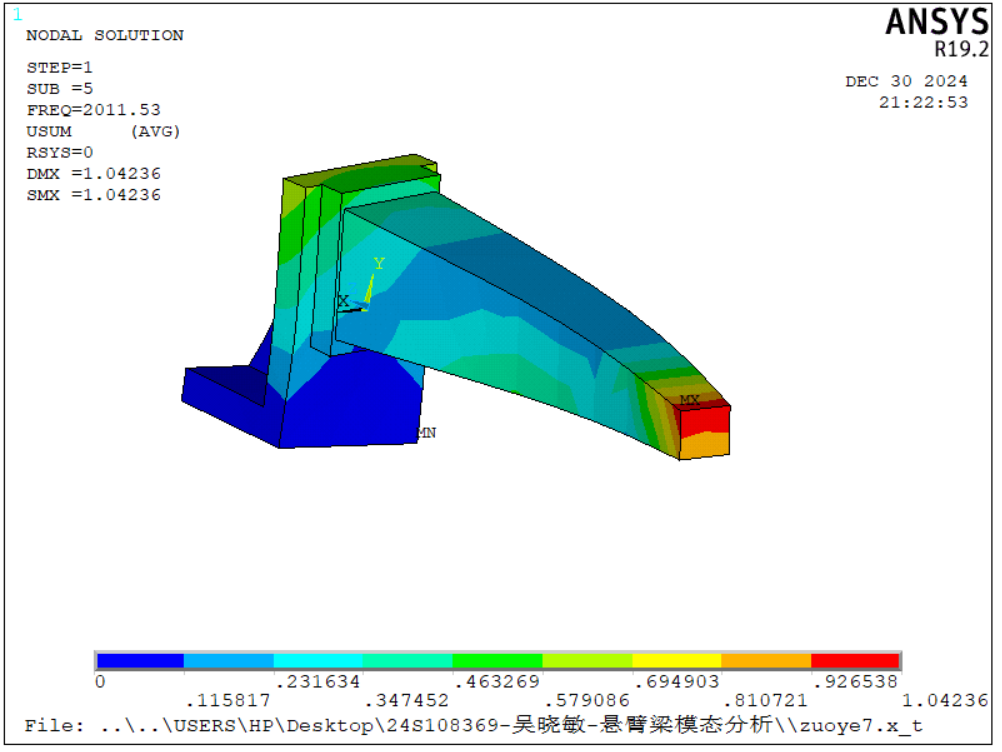This screenshot has height=752, width=1002.
Task: Click the SUB =5 text
Action: [59, 88]
